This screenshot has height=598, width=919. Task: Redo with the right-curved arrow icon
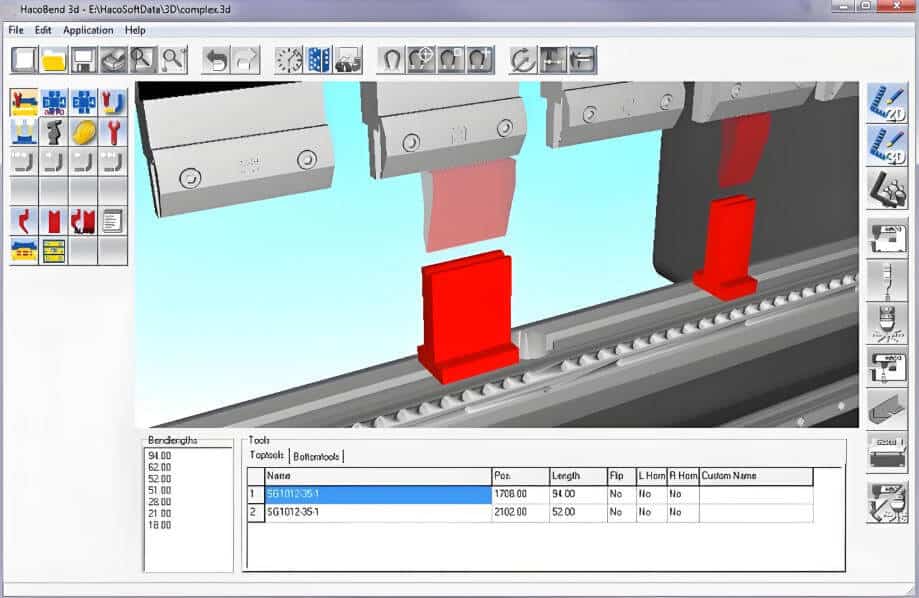pos(246,60)
